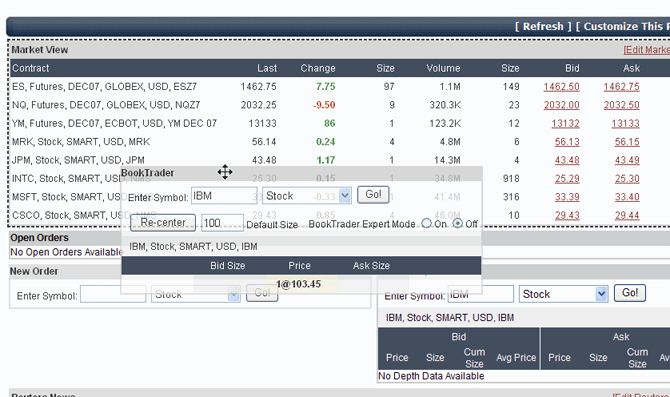This screenshot has width=670, height=397.
Task: Click the YM futures bid 13132
Action: [565, 124]
